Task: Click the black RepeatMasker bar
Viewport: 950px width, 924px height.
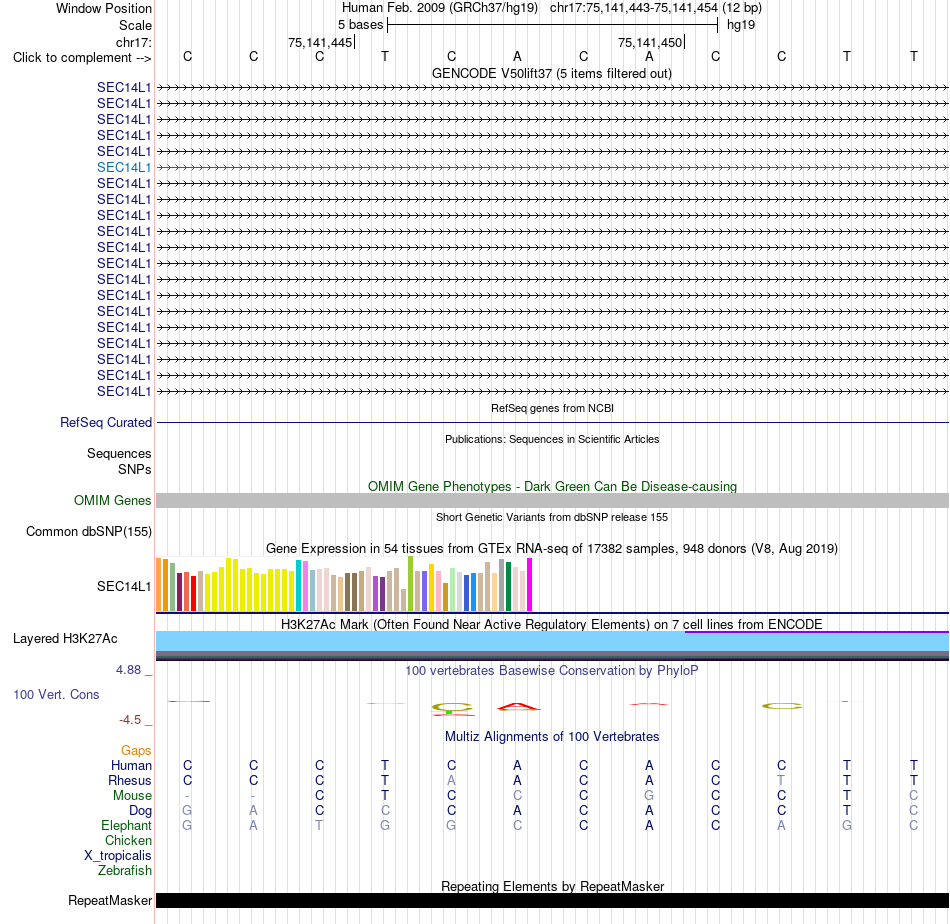Action: tap(552, 900)
